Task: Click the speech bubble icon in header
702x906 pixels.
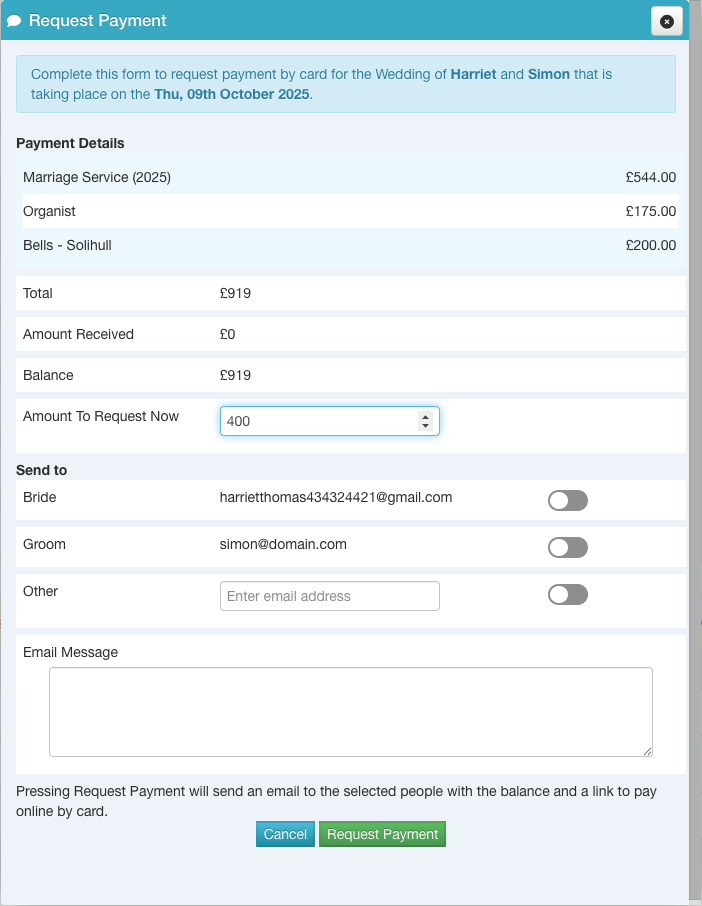Action: pos(14,21)
